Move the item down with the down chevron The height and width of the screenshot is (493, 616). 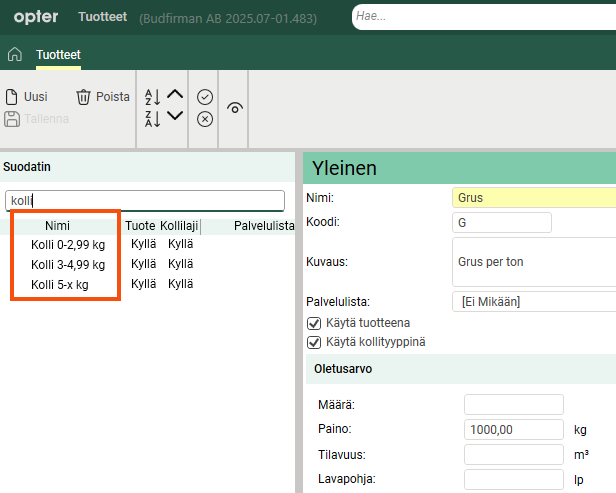(x=175, y=116)
